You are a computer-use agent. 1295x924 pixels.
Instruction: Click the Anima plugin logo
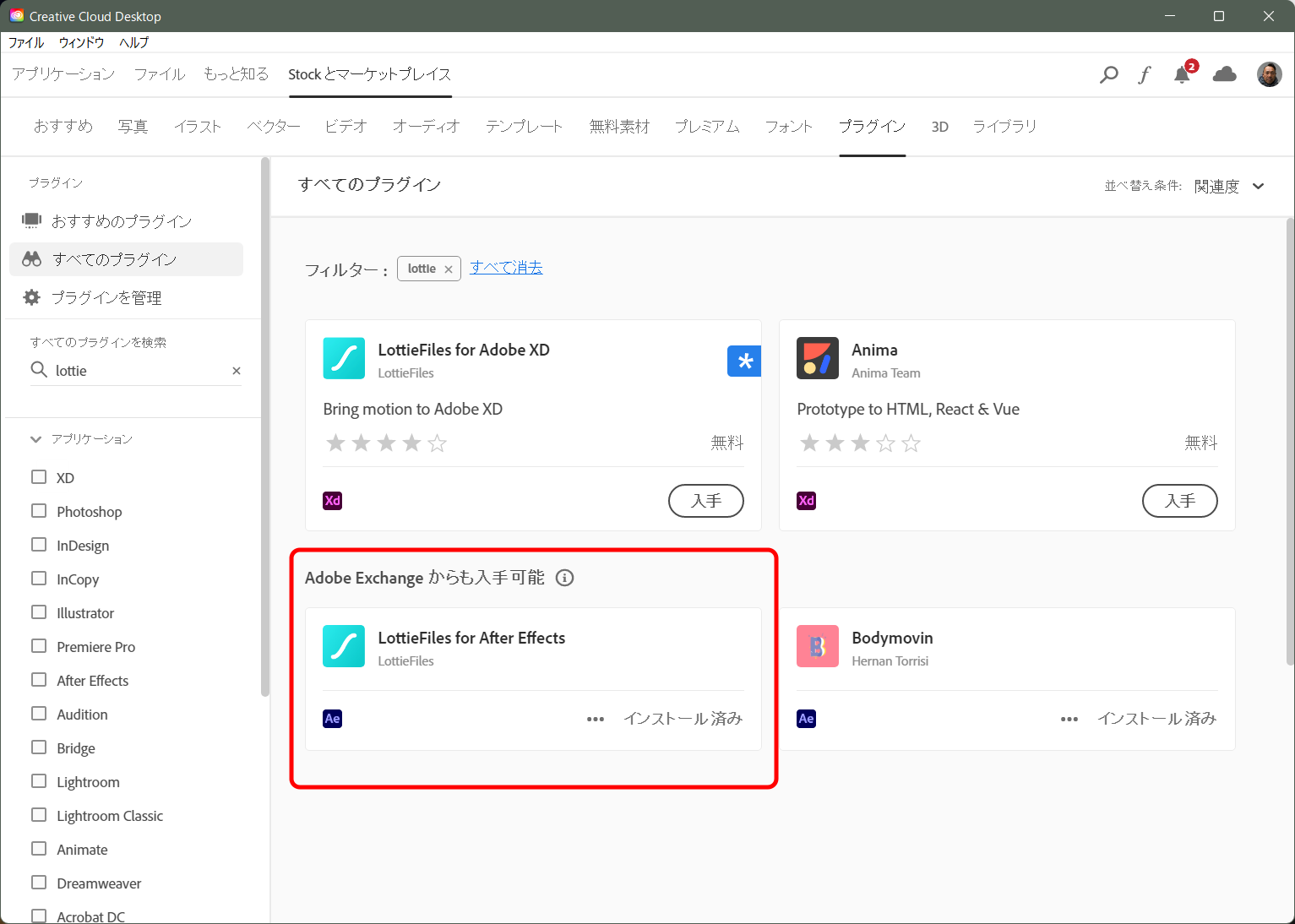818,359
